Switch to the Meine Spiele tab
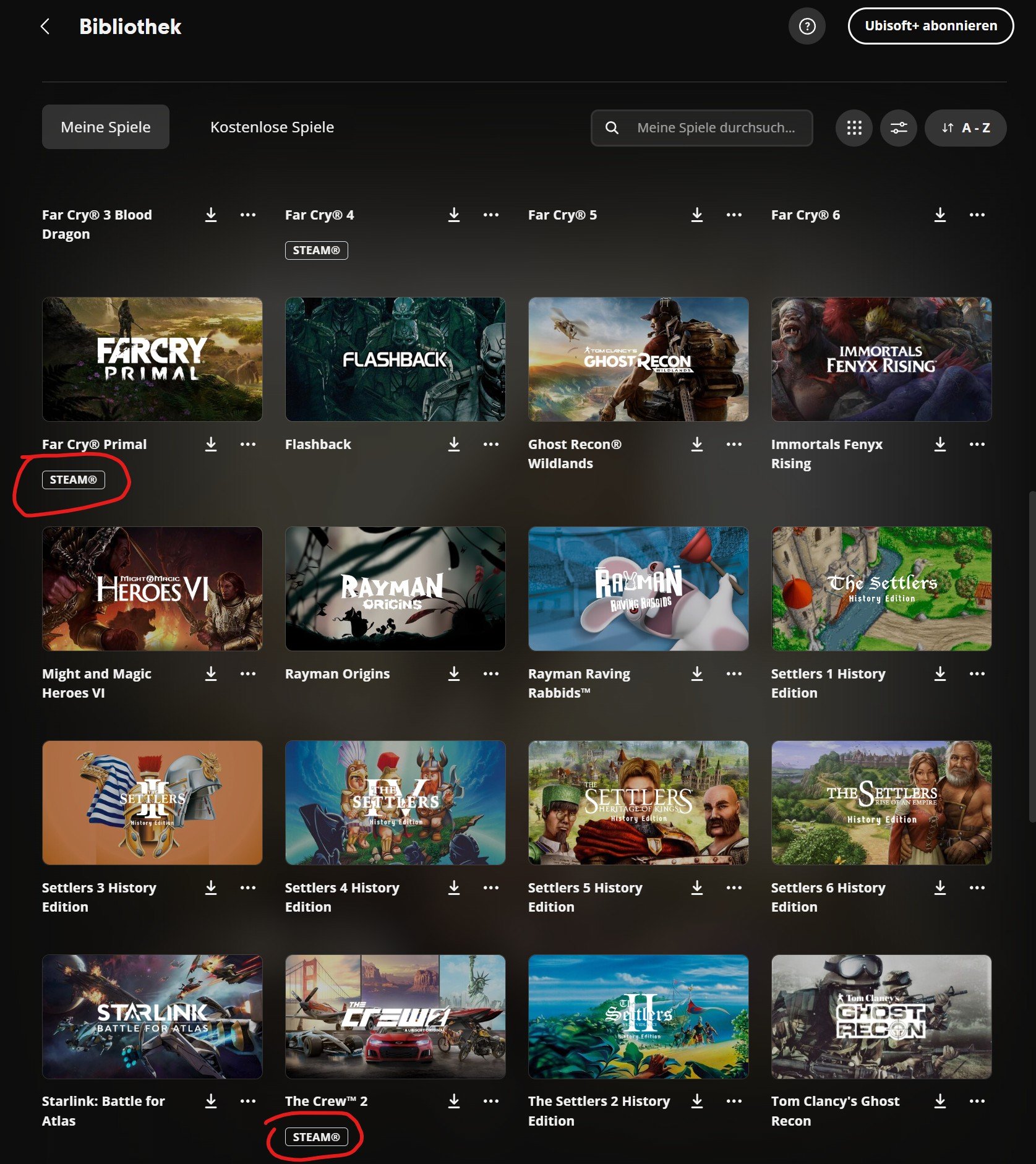The width and height of the screenshot is (1036, 1164). click(x=106, y=127)
